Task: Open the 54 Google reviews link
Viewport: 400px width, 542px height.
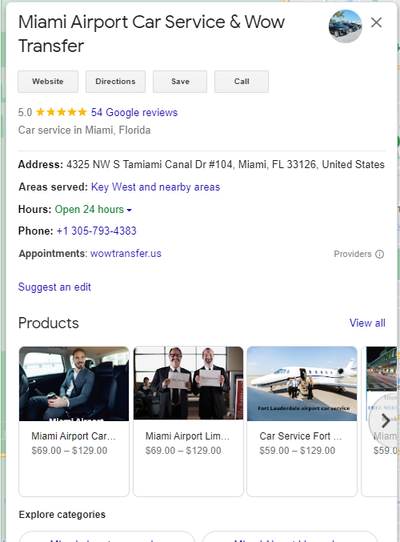Action: coord(134,112)
